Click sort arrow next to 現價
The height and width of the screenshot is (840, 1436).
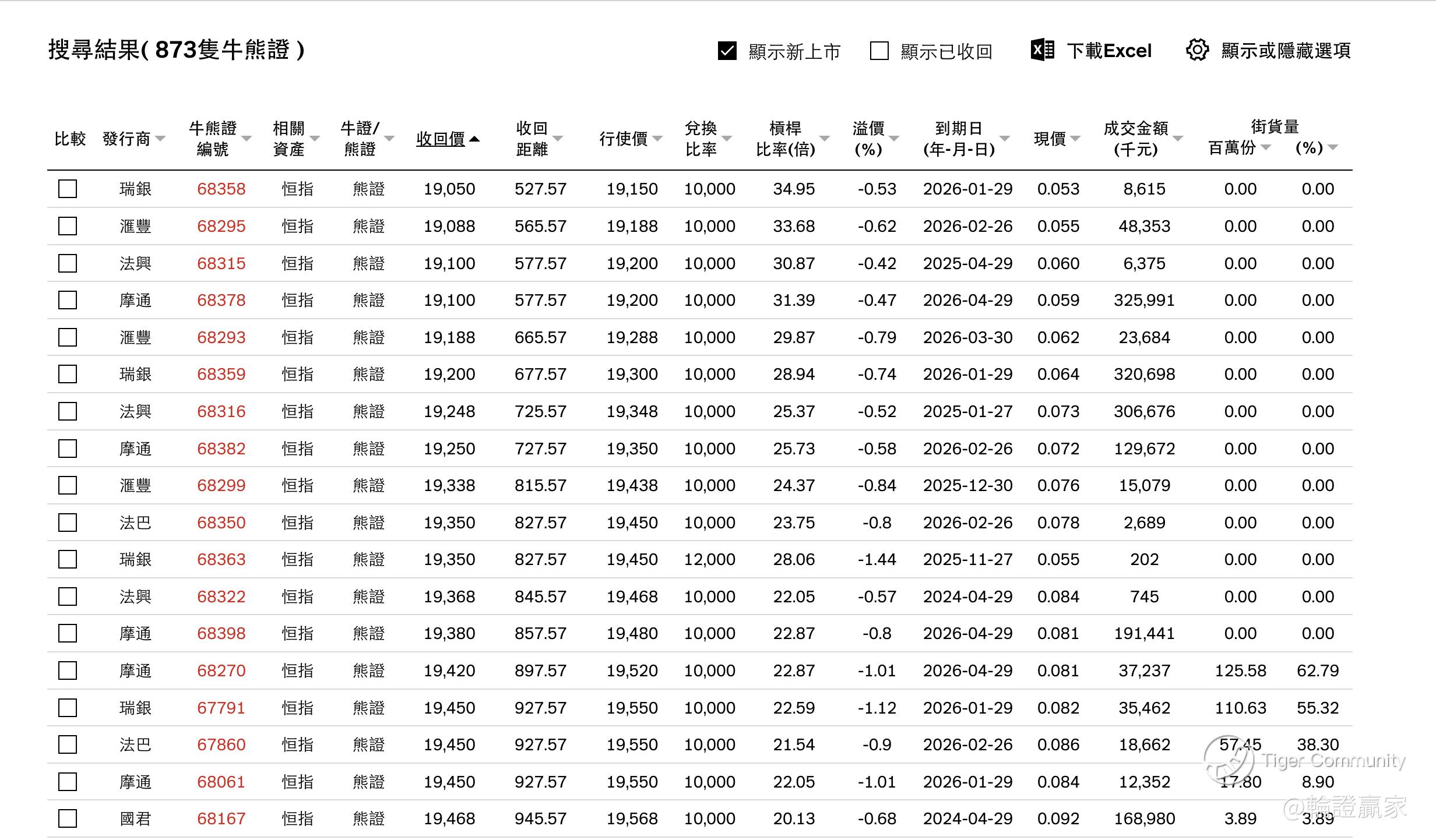(x=1075, y=139)
